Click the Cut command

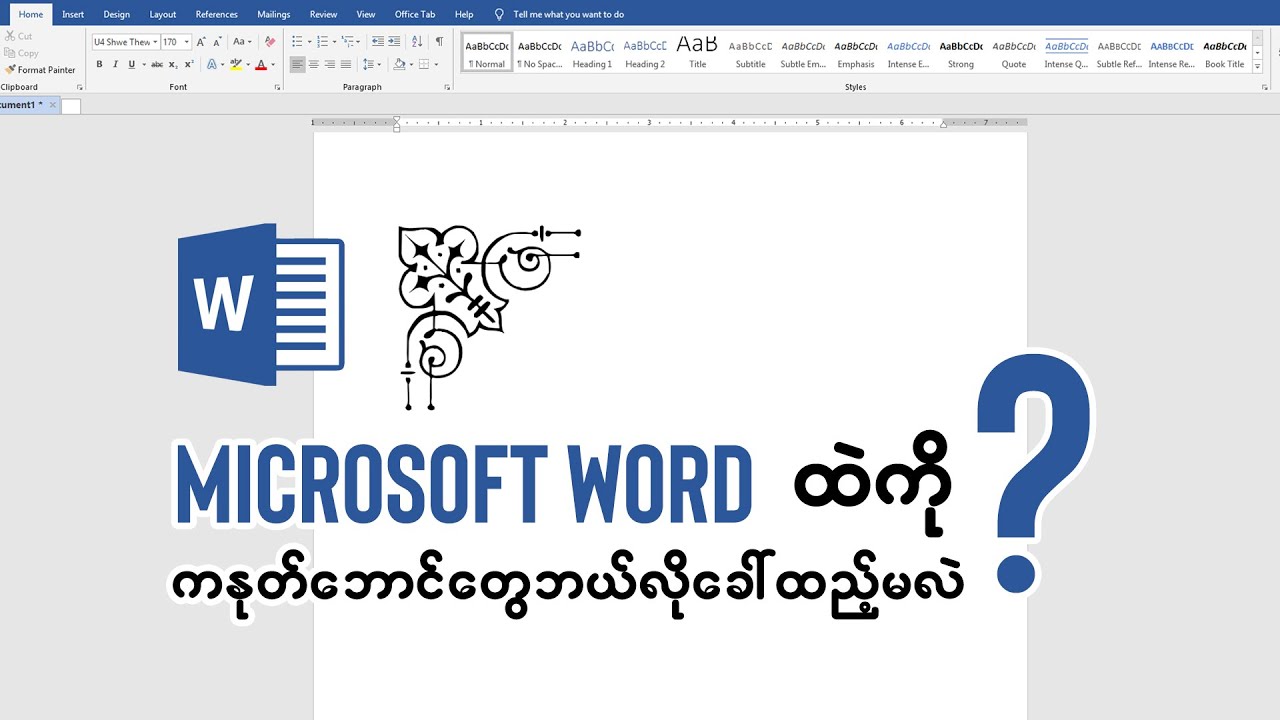[x=19, y=36]
